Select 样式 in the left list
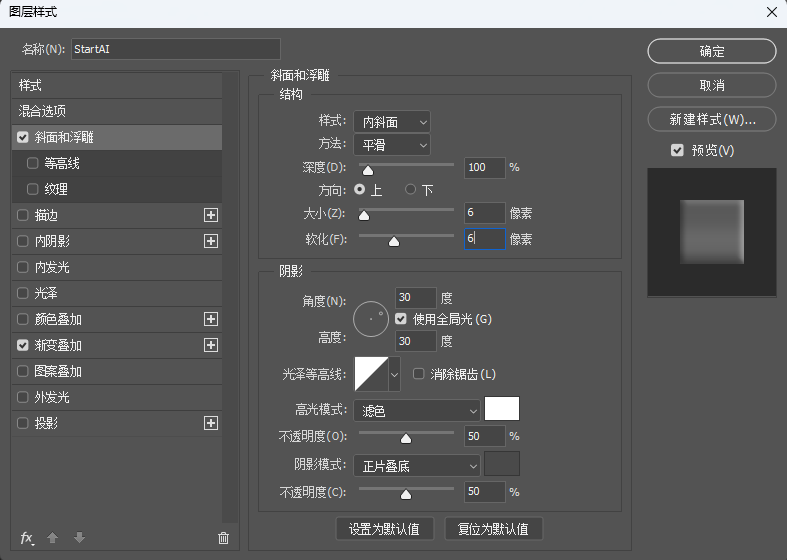The image size is (787, 560). [x=117, y=85]
